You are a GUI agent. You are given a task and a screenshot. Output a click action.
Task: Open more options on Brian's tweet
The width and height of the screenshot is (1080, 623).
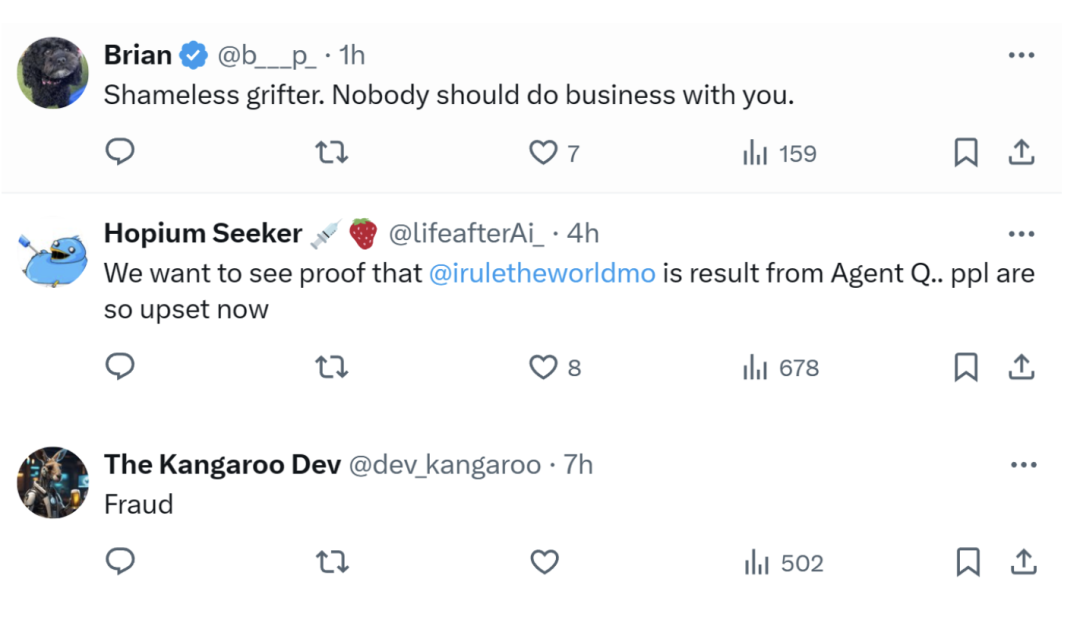pos(1021,55)
